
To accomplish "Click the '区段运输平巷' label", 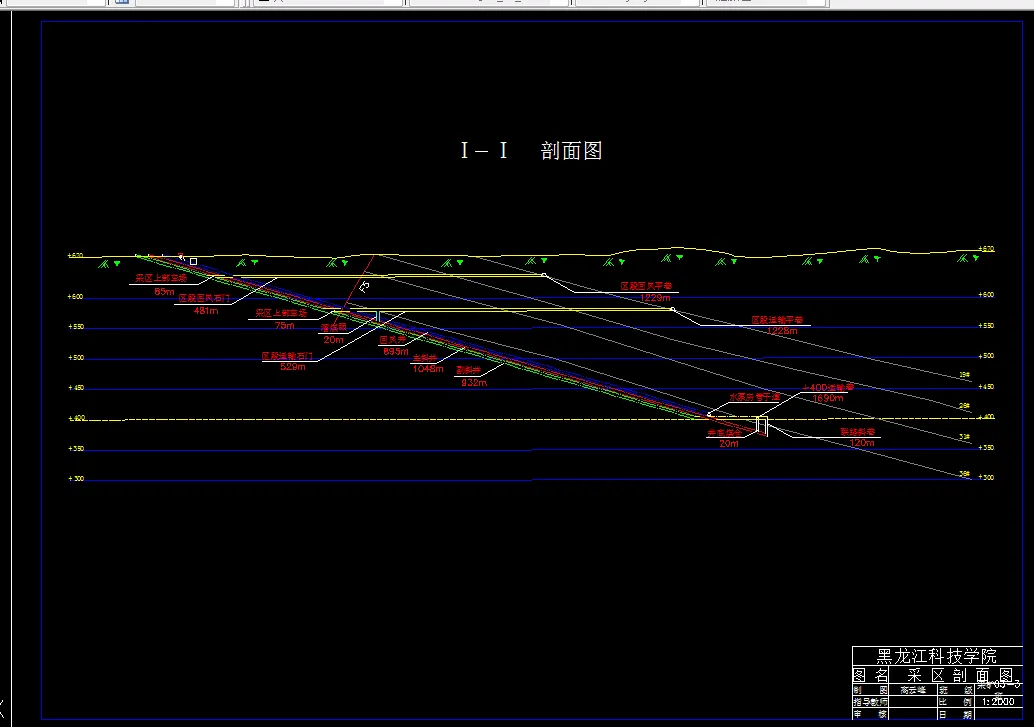I will (x=777, y=320).
